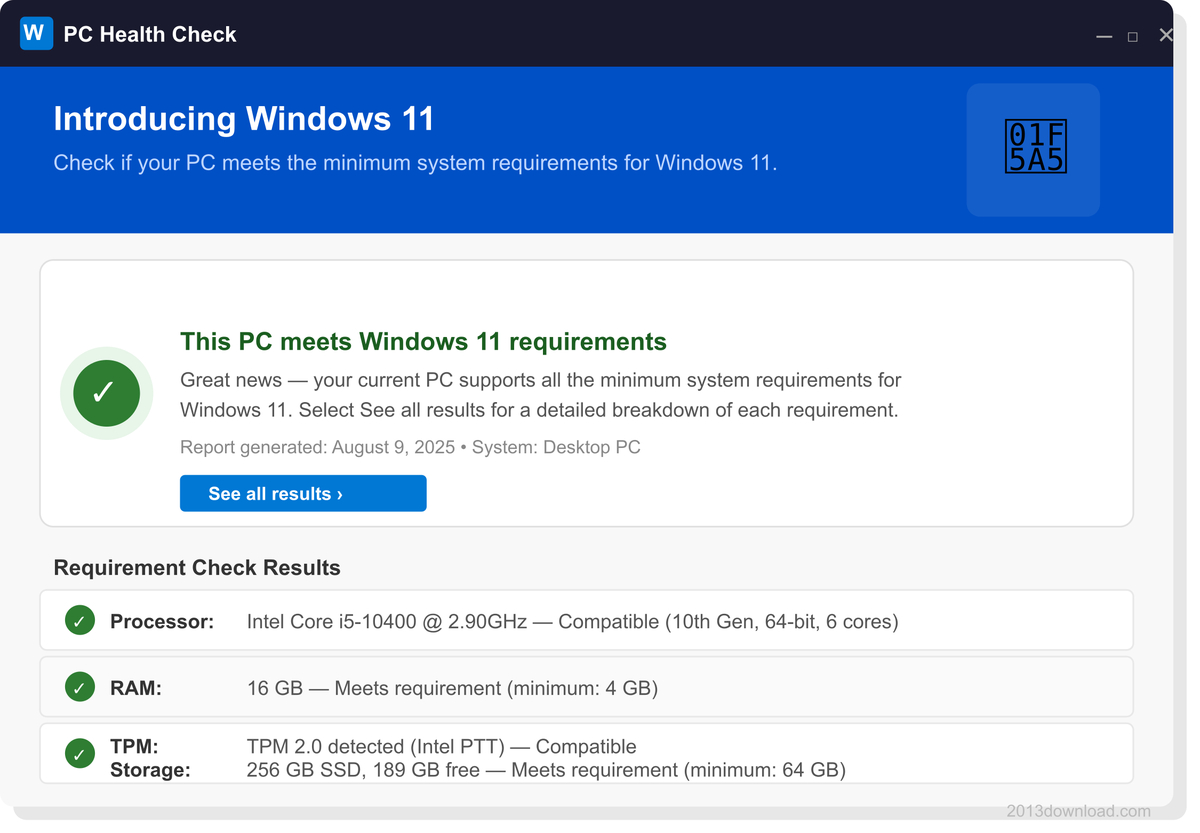Click the 256 GB SSD storage result
The width and height of the screenshot is (1200, 833).
click(x=546, y=770)
